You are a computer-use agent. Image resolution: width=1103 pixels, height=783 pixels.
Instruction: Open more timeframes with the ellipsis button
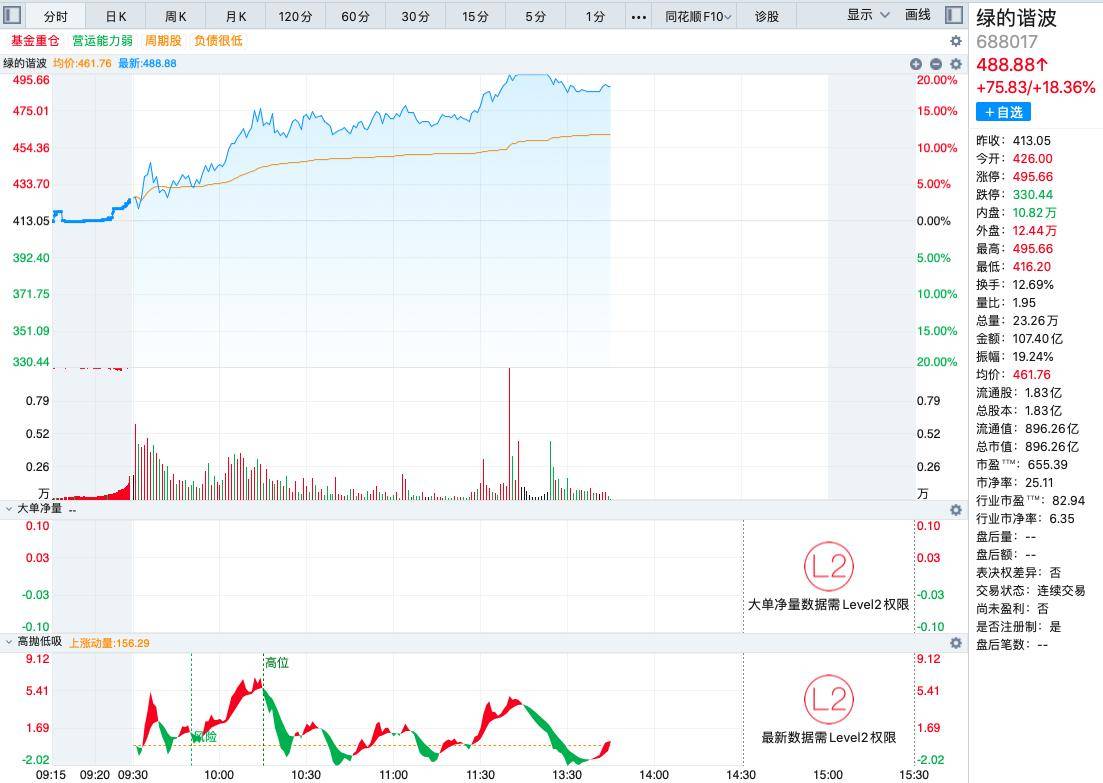pyautogui.click(x=638, y=17)
